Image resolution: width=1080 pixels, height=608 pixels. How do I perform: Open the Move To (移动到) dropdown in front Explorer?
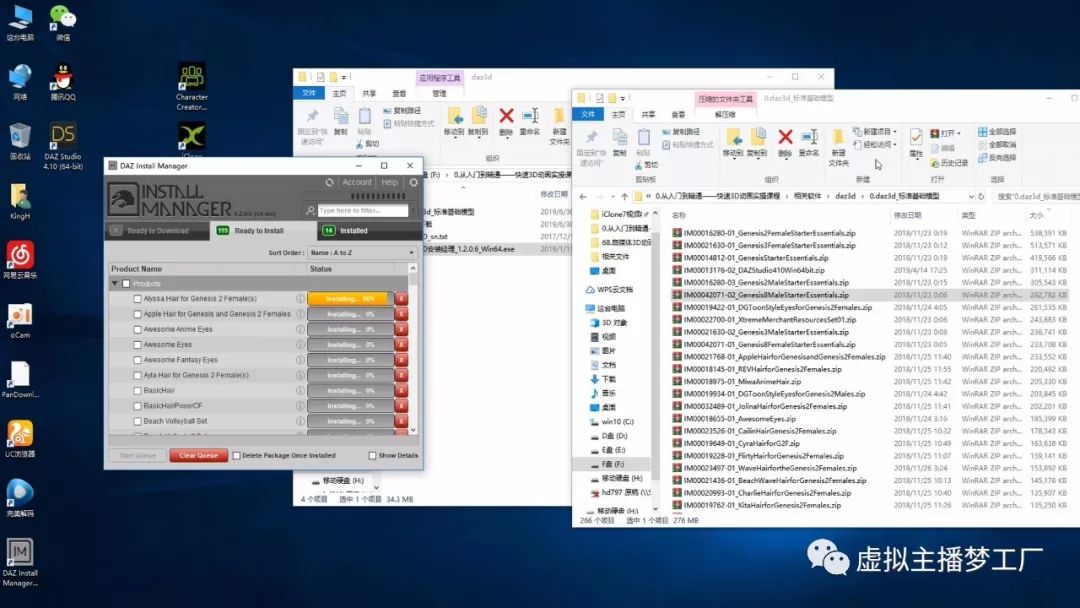pos(734,143)
